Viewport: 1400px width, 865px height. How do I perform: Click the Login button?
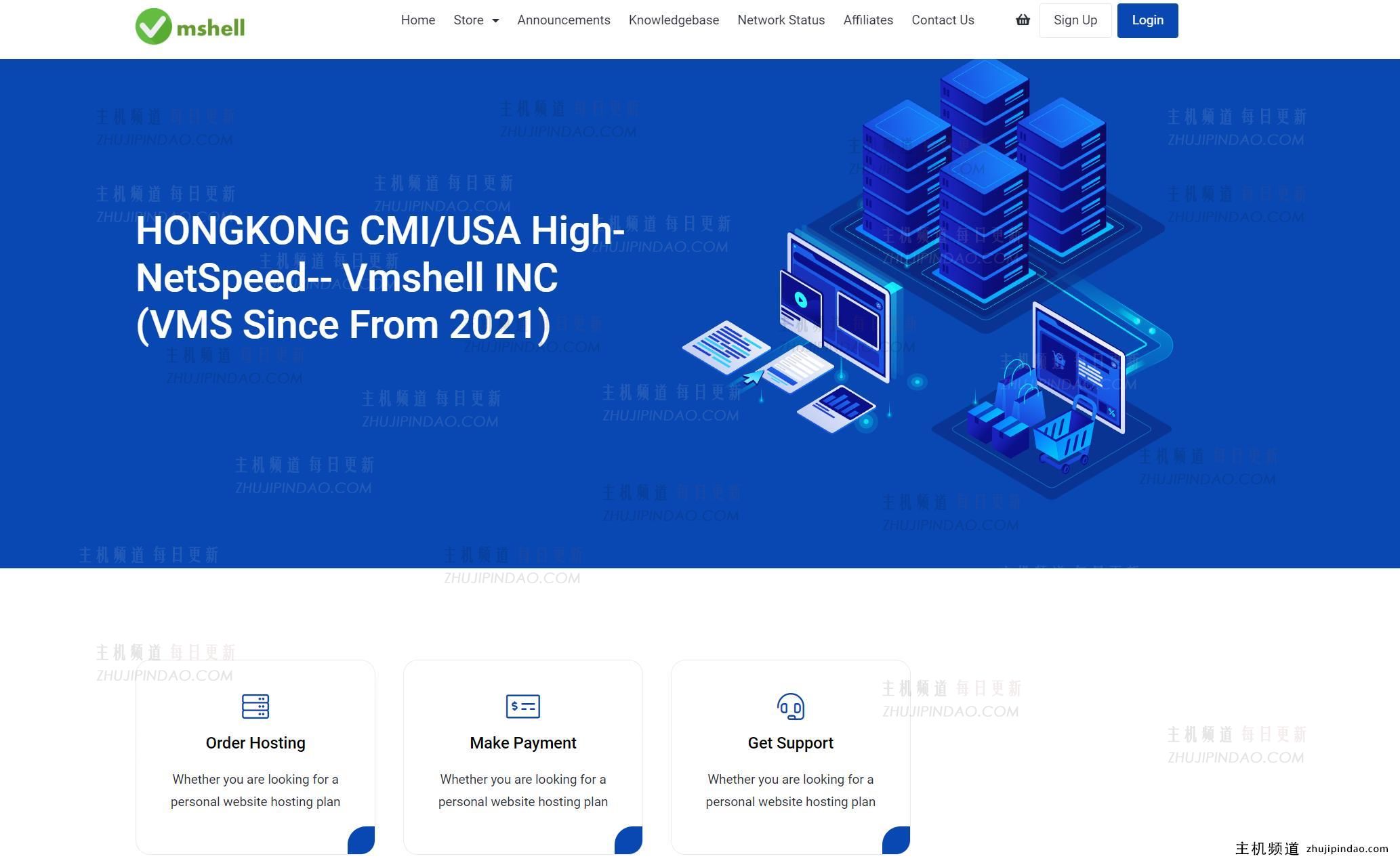[1147, 20]
